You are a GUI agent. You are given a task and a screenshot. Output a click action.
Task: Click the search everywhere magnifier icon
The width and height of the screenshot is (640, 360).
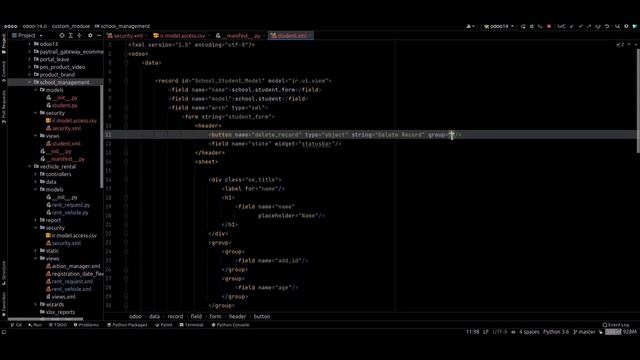point(618,27)
